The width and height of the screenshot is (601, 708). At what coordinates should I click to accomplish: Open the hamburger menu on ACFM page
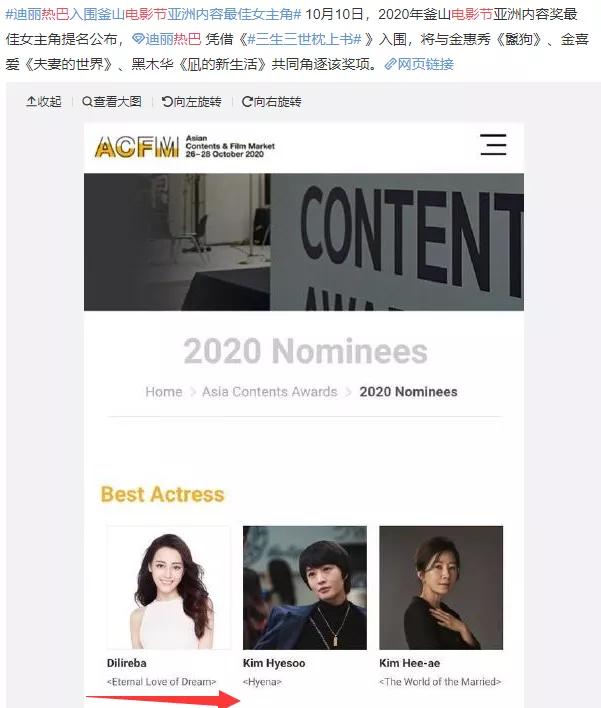(493, 145)
